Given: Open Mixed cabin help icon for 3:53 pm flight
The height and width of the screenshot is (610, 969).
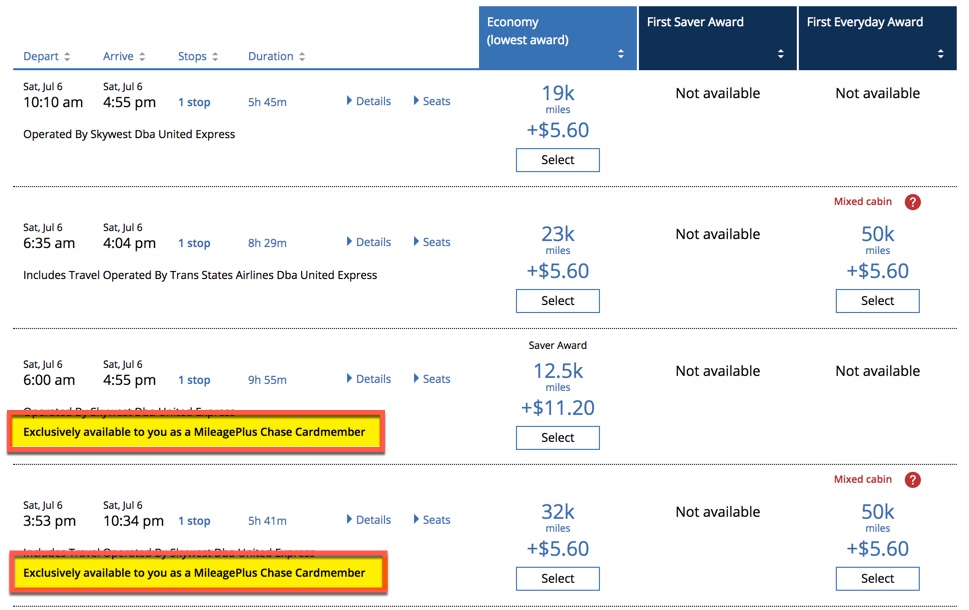Looking at the screenshot, I should [912, 480].
